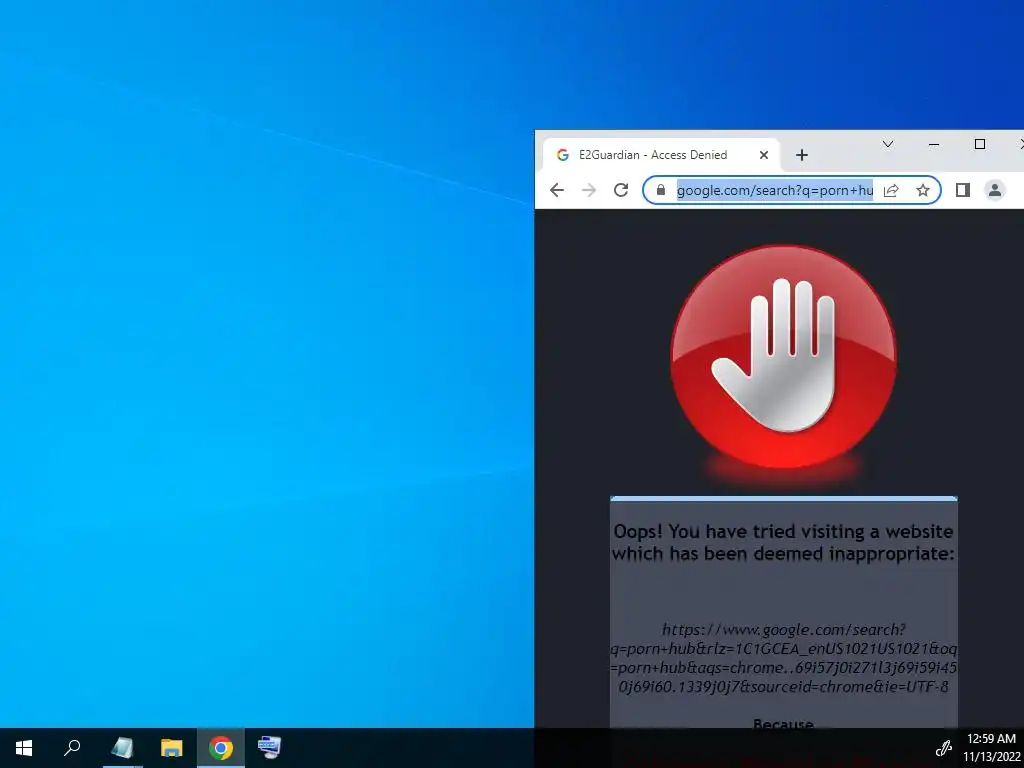Open the Chrome profile avatar menu
1024x768 pixels.
[x=995, y=190]
